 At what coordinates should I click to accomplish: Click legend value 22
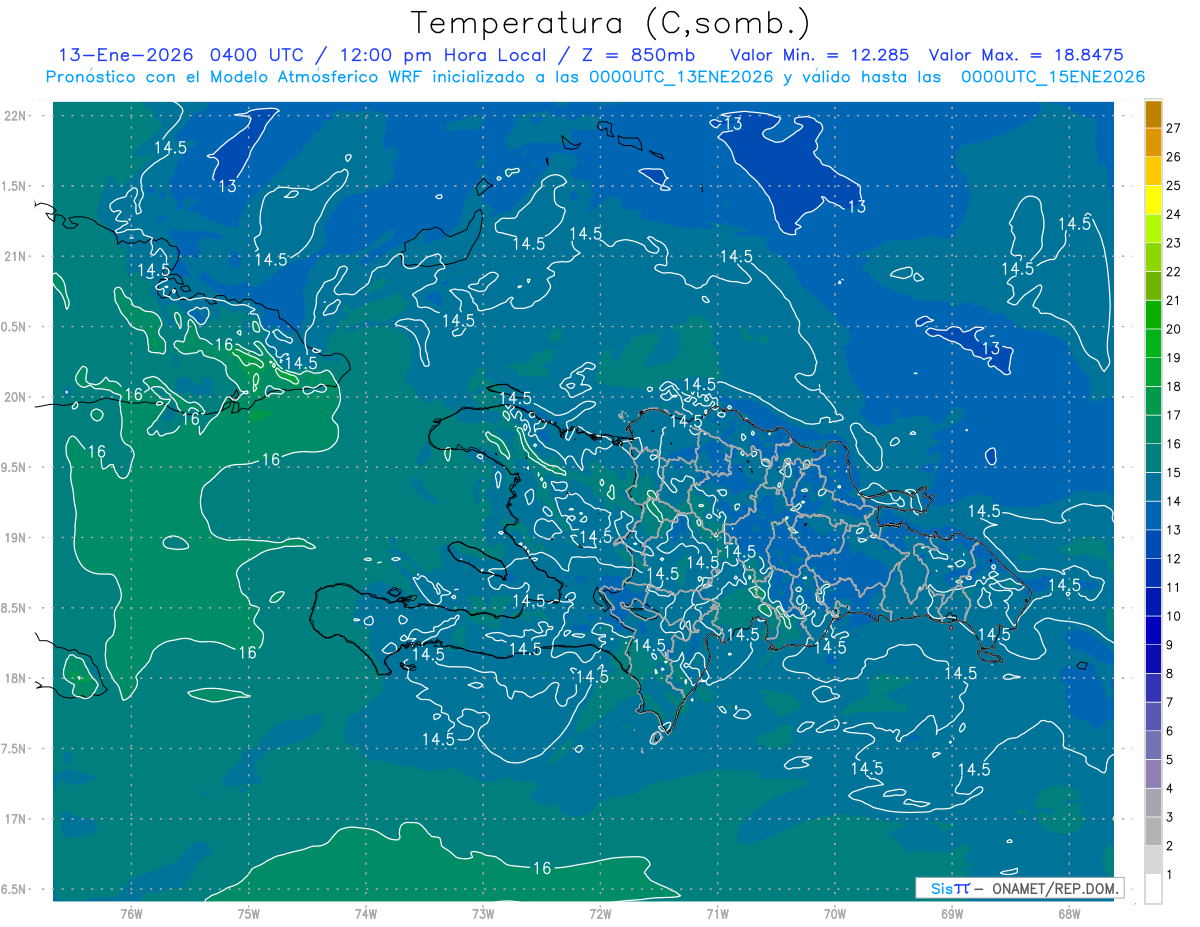tap(1174, 272)
